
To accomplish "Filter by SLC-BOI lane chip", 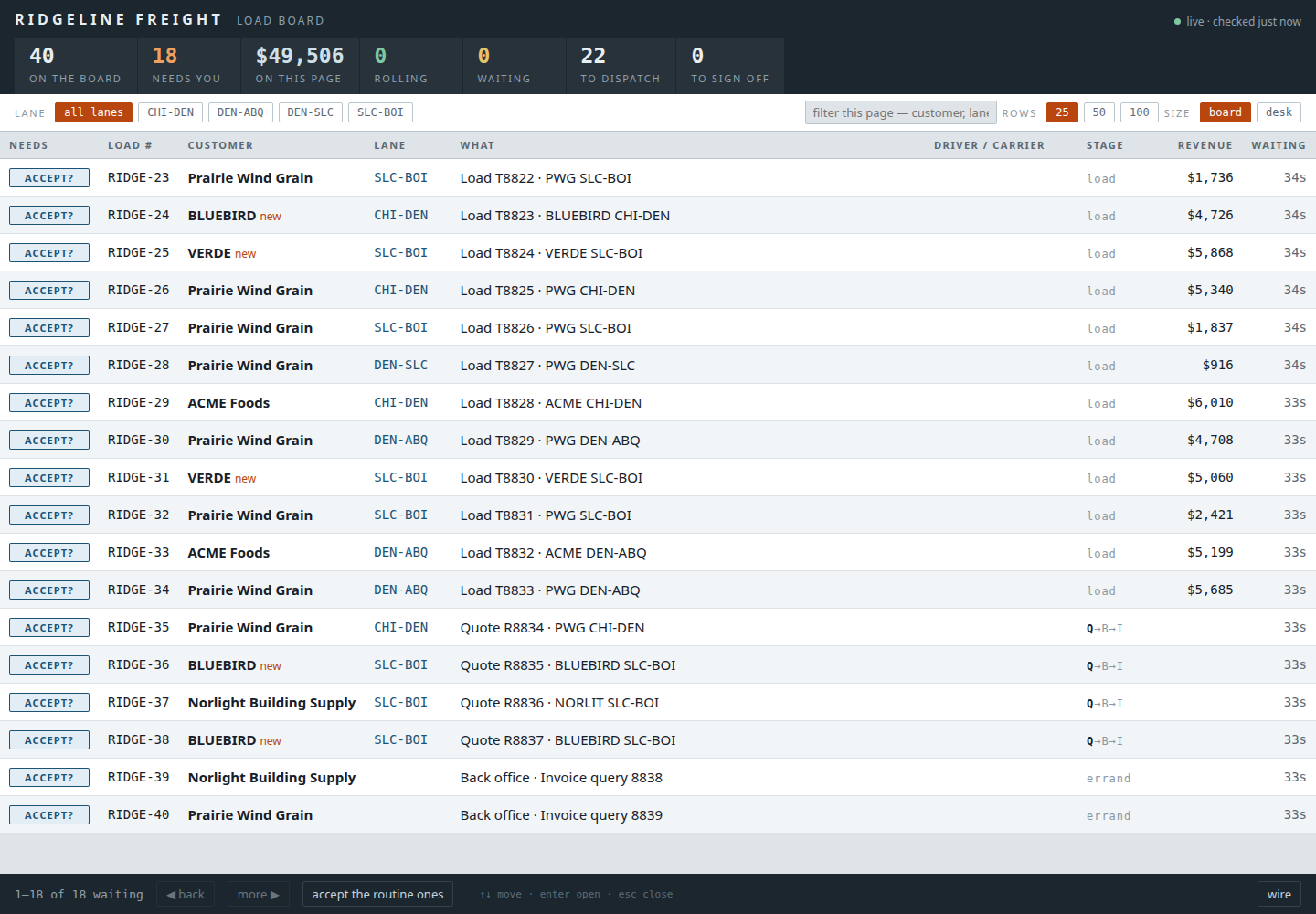I will [380, 112].
